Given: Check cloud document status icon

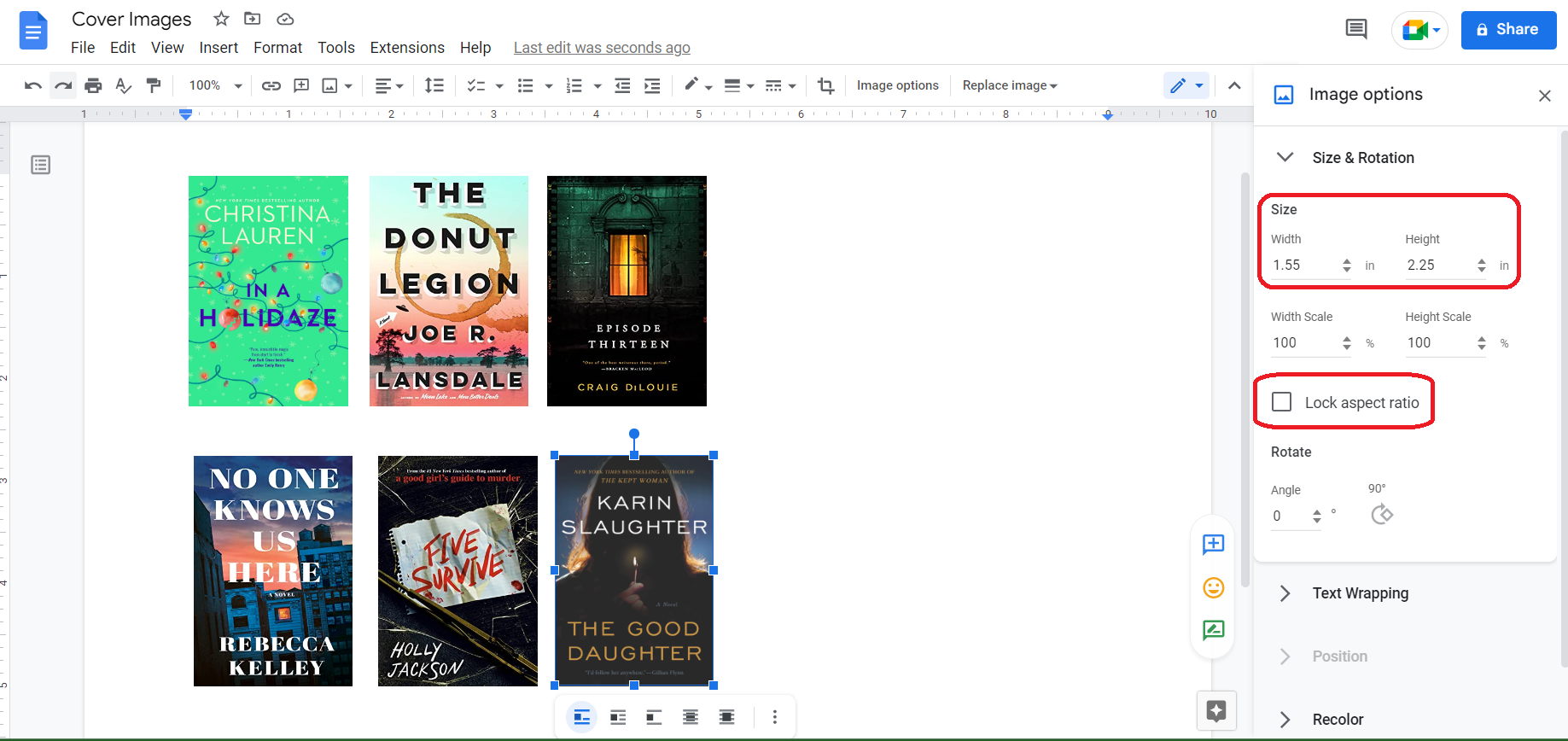Looking at the screenshot, I should 286,19.
